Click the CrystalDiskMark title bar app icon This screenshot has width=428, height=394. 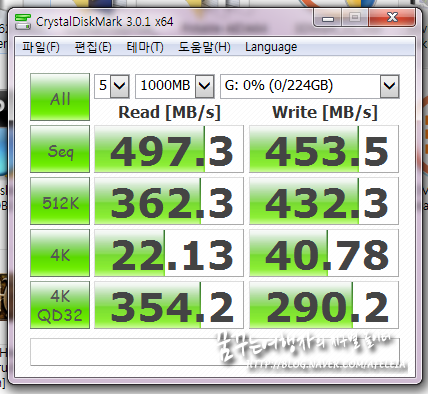23,22
